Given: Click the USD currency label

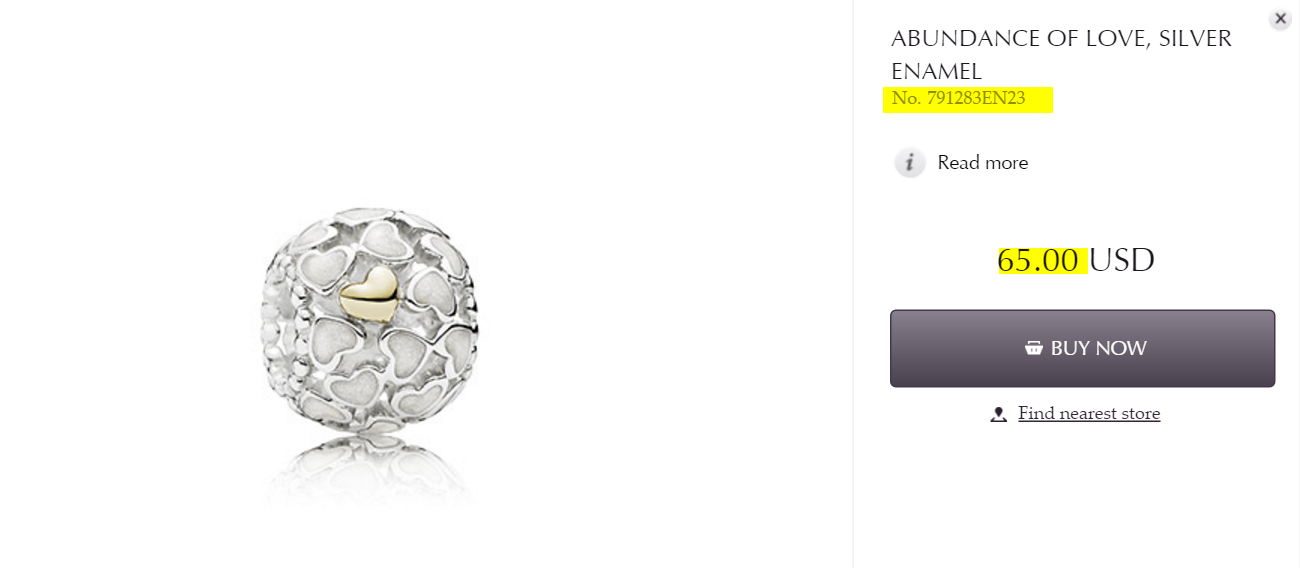Looking at the screenshot, I should [x=1121, y=260].
